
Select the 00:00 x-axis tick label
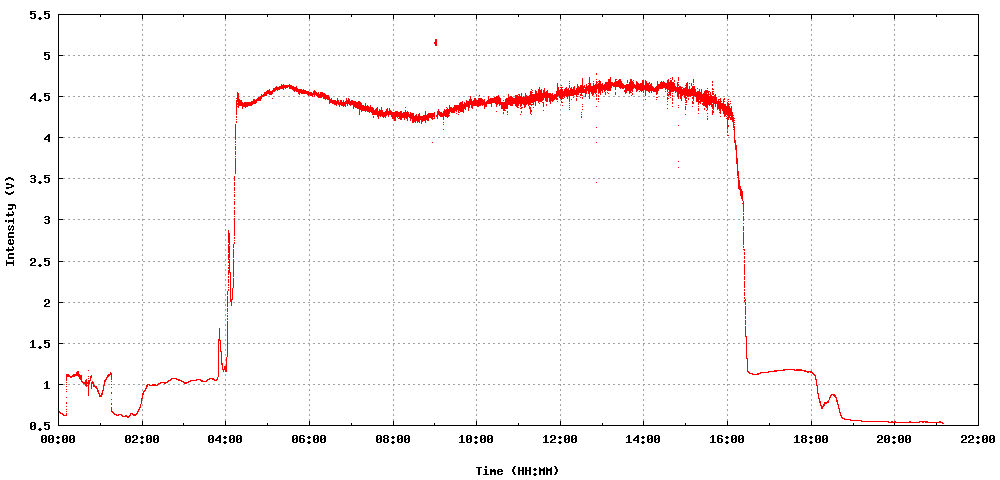point(59,439)
